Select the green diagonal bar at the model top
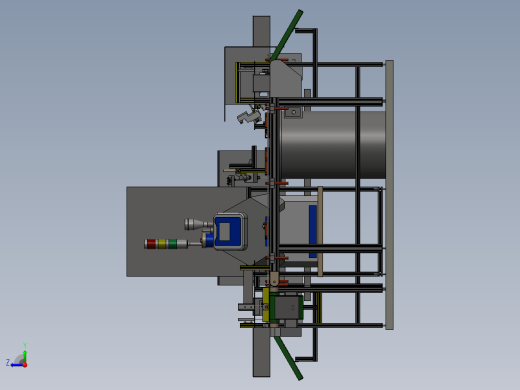Image resolution: width=520 pixels, height=390 pixels. tap(287, 35)
